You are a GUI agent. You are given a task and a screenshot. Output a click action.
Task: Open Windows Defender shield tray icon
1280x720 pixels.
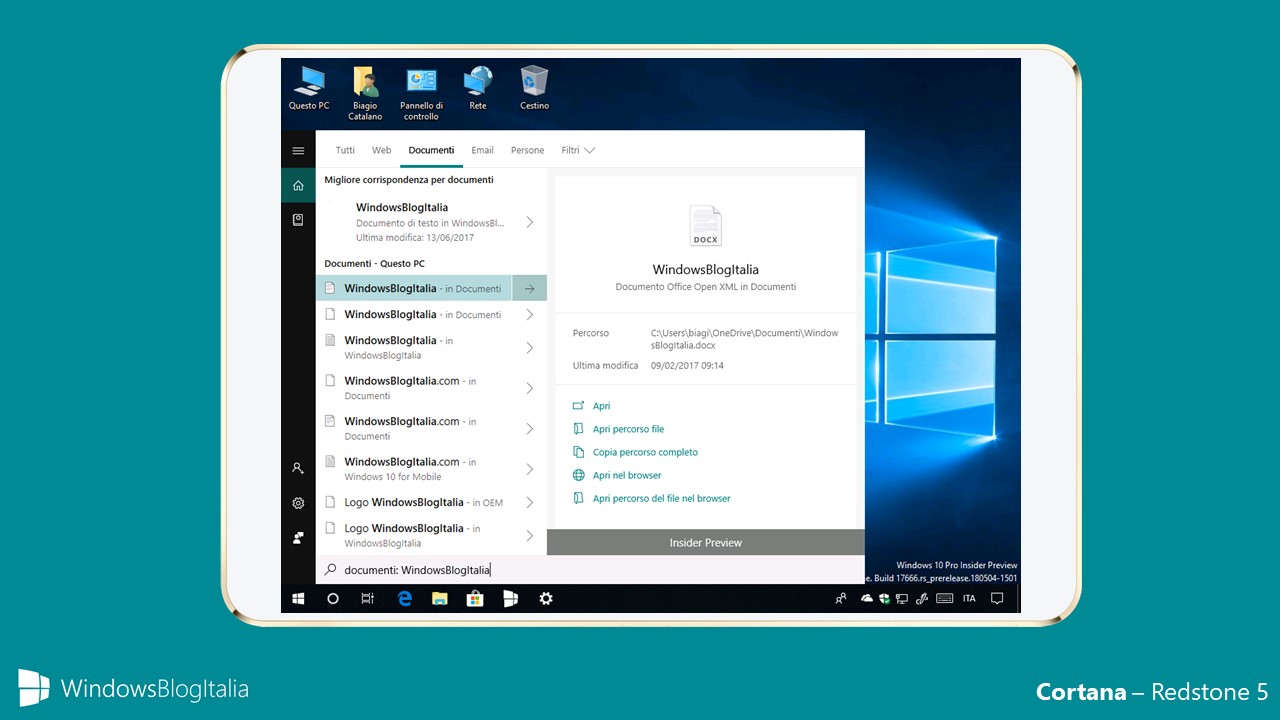pyautogui.click(x=885, y=599)
